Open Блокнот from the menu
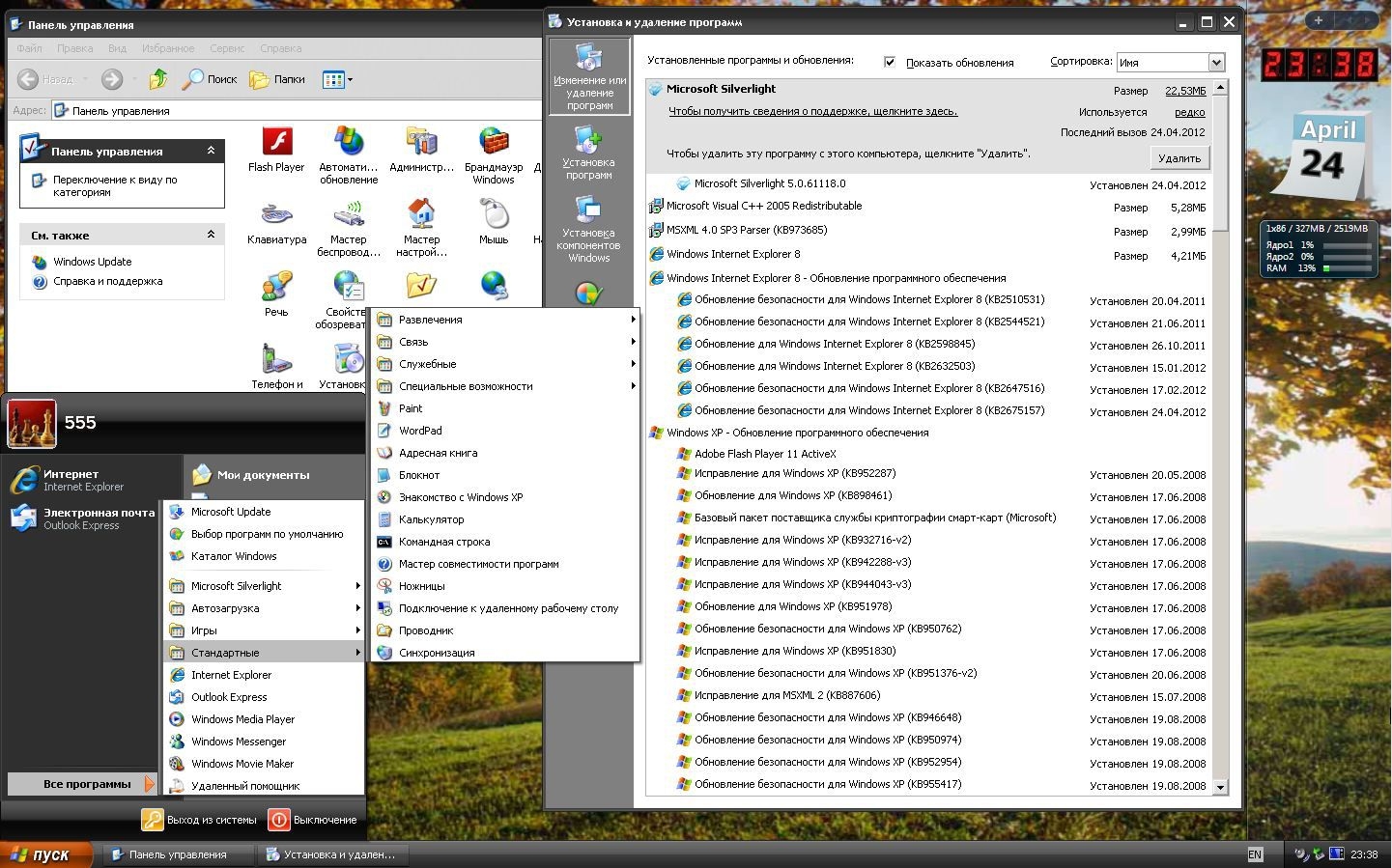Image resolution: width=1392 pixels, height=868 pixels. tap(505, 475)
